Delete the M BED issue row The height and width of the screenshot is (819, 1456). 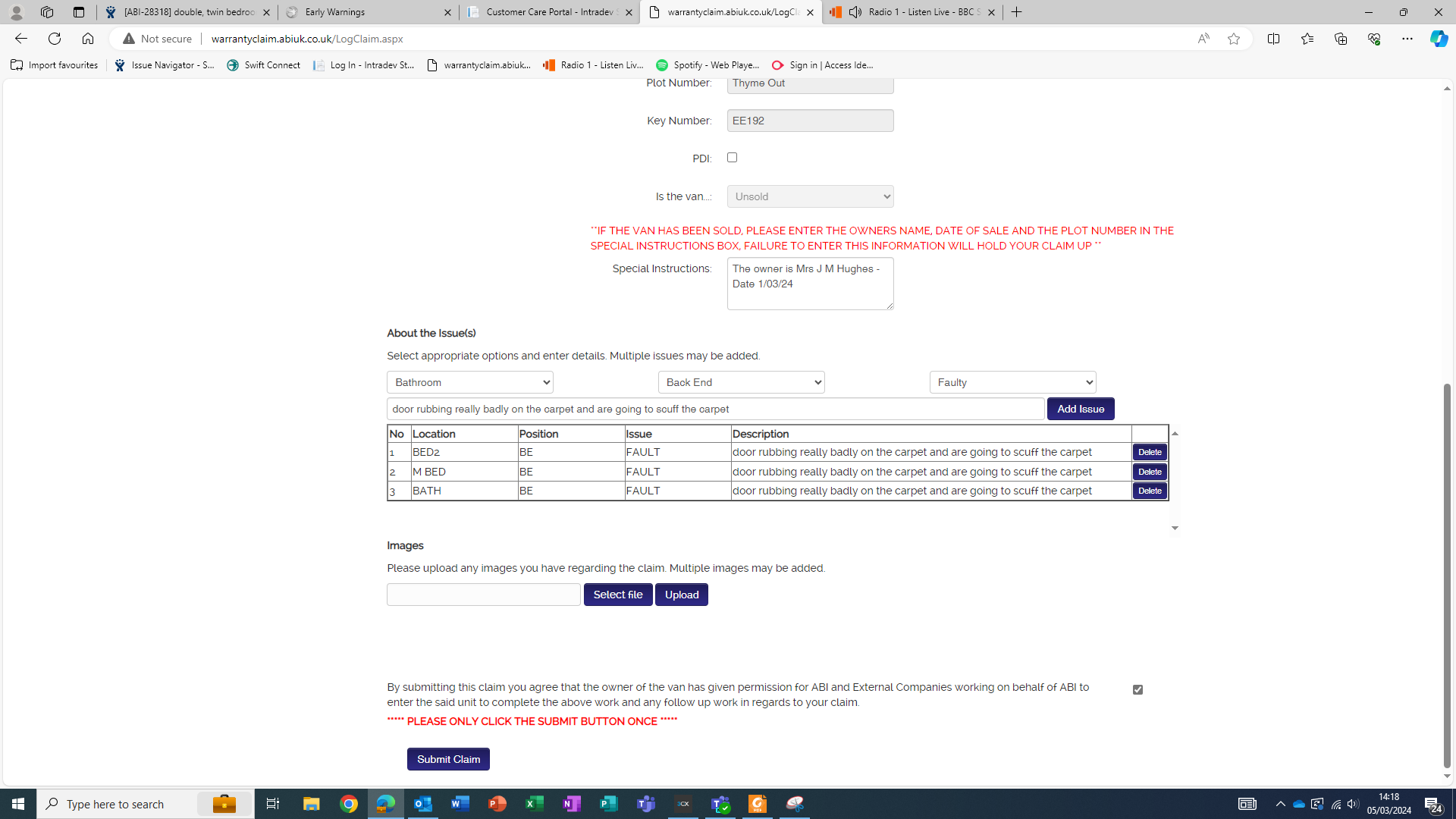point(1149,472)
